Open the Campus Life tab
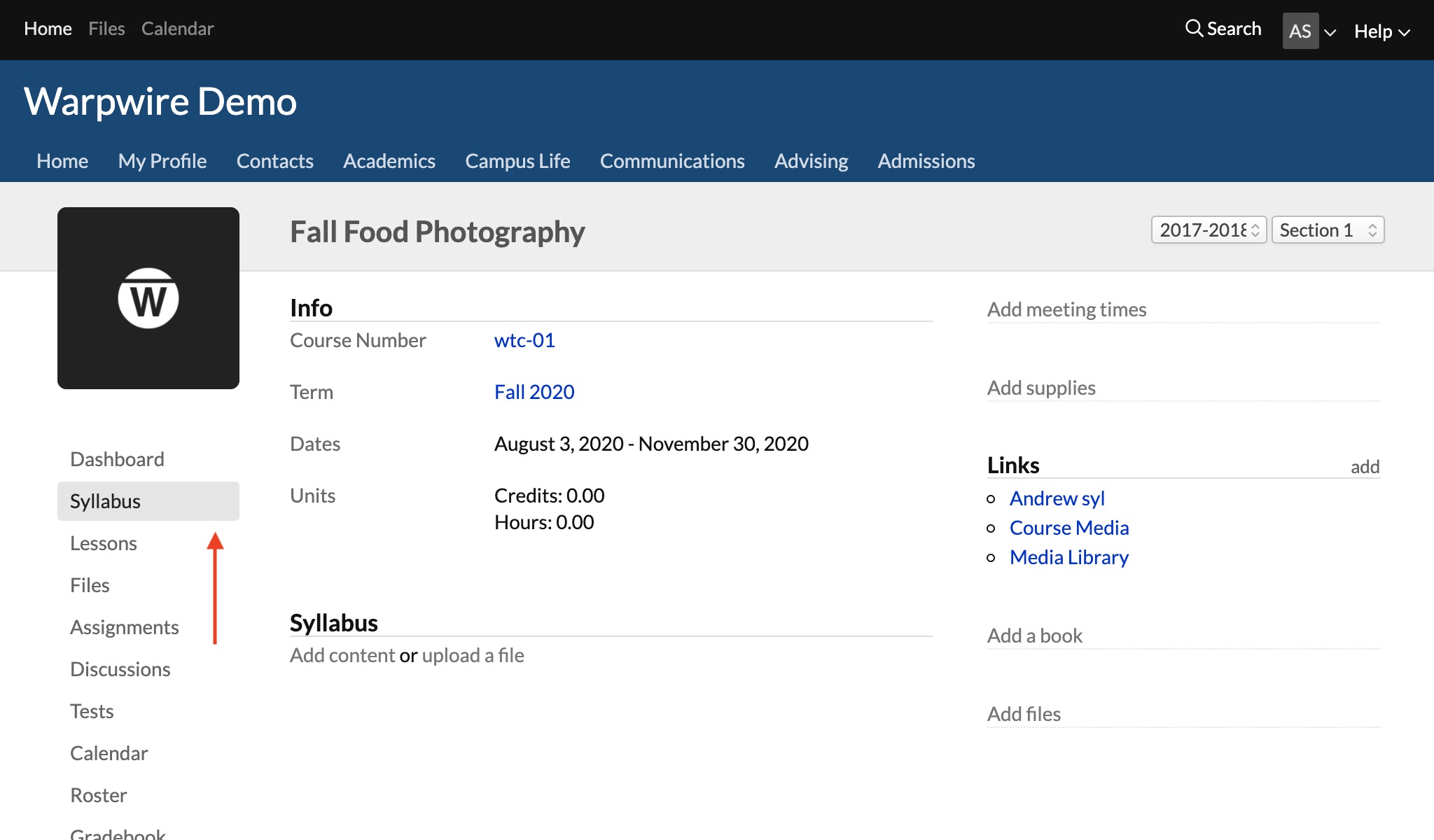 (x=517, y=161)
